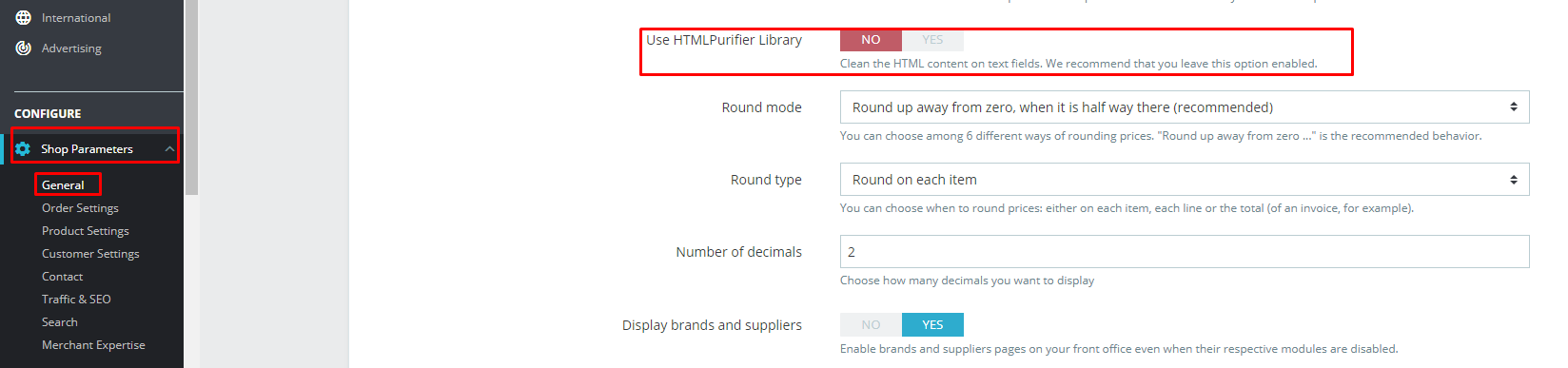Viewport: 1568px width, 368px height.
Task: Open General under Shop Parameters
Action: [x=63, y=185]
